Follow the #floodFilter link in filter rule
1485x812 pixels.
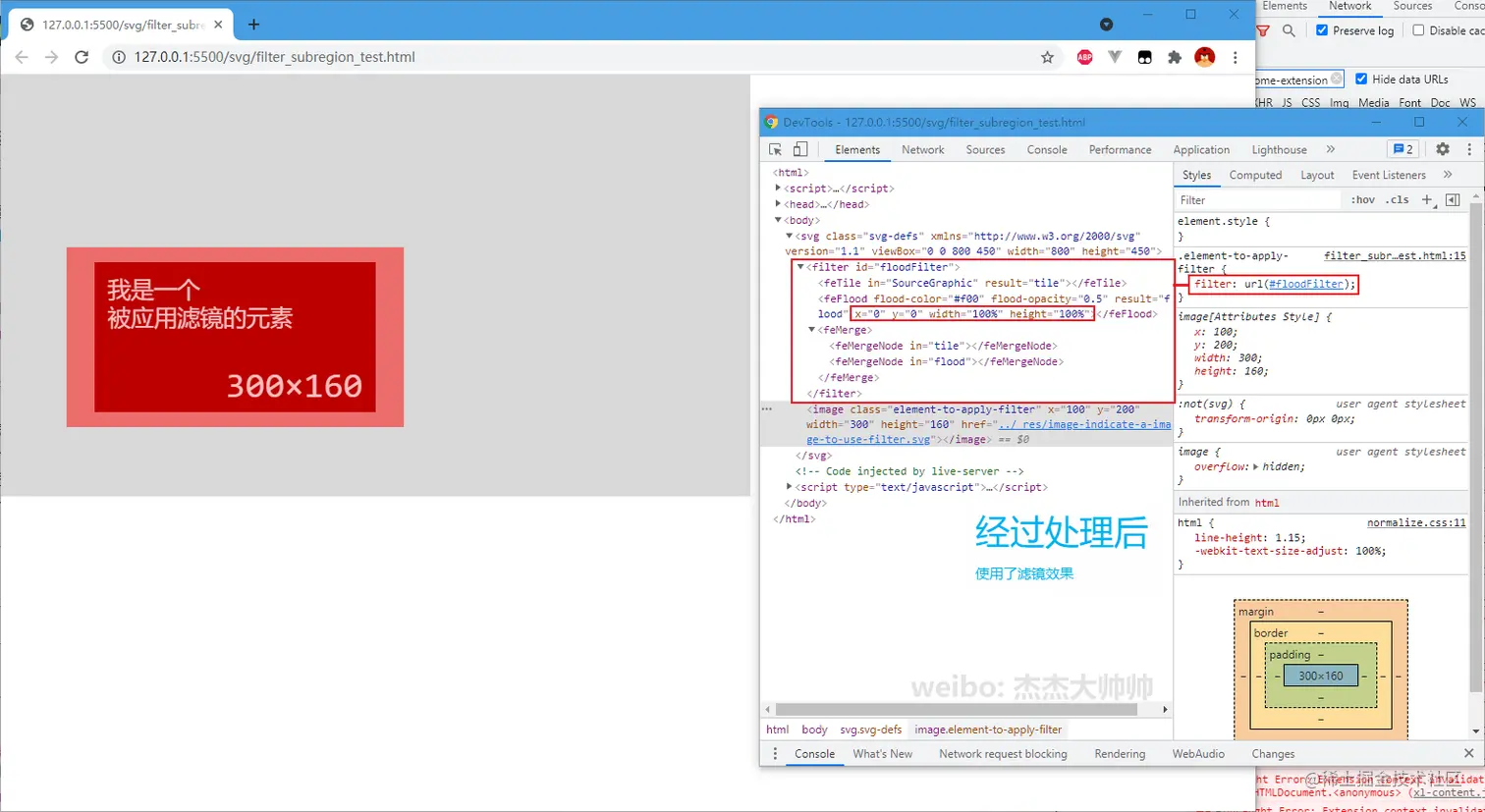(x=1304, y=284)
